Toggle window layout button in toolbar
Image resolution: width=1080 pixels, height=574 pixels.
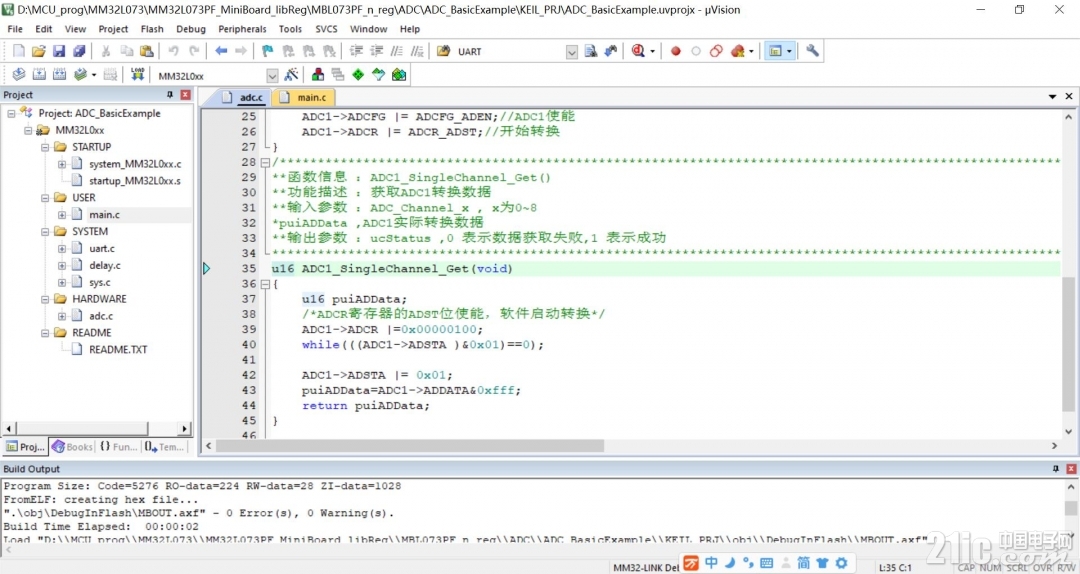click(x=775, y=51)
